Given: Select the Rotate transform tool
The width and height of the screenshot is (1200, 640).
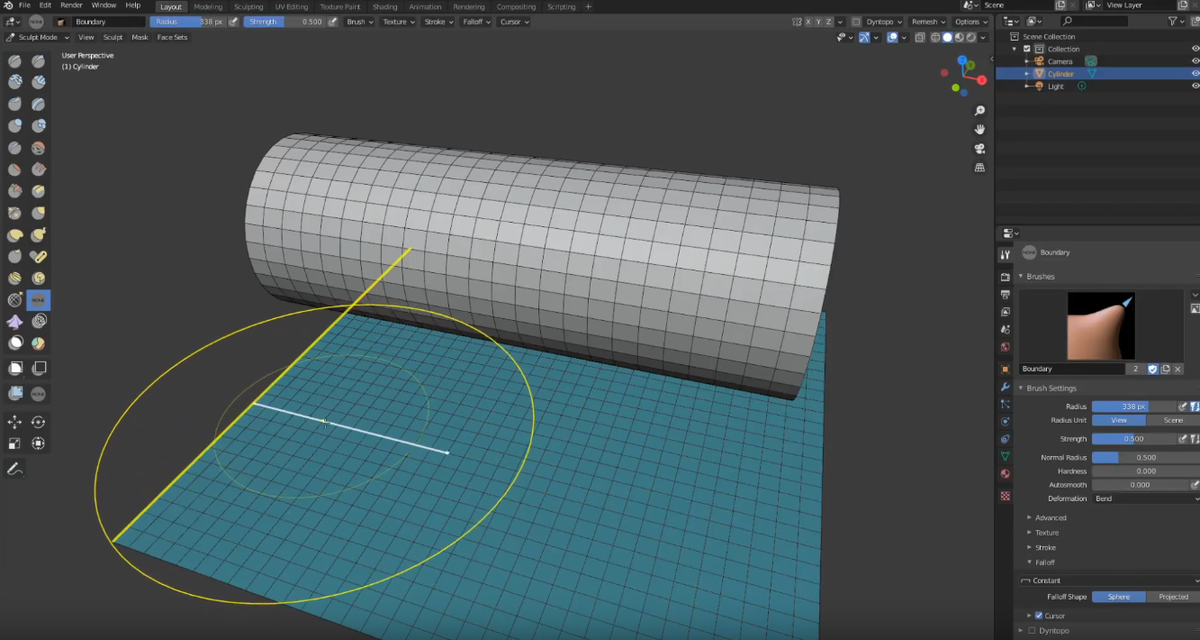Looking at the screenshot, I should pyautogui.click(x=38, y=422).
